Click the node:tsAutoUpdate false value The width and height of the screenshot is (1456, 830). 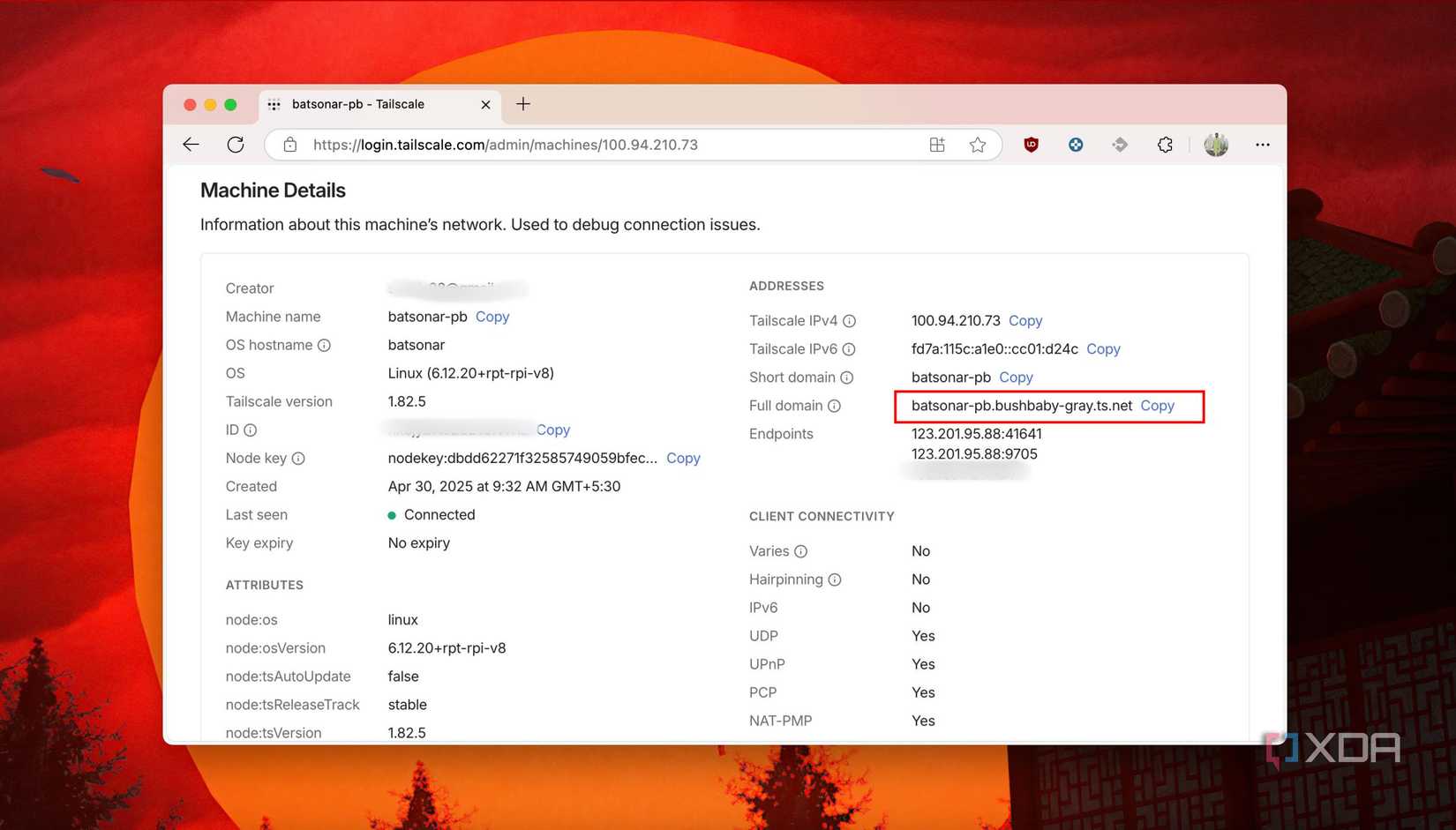pyautogui.click(x=403, y=677)
